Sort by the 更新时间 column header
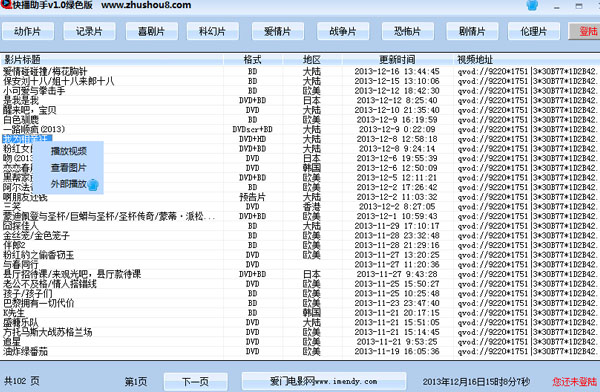 tap(397, 60)
